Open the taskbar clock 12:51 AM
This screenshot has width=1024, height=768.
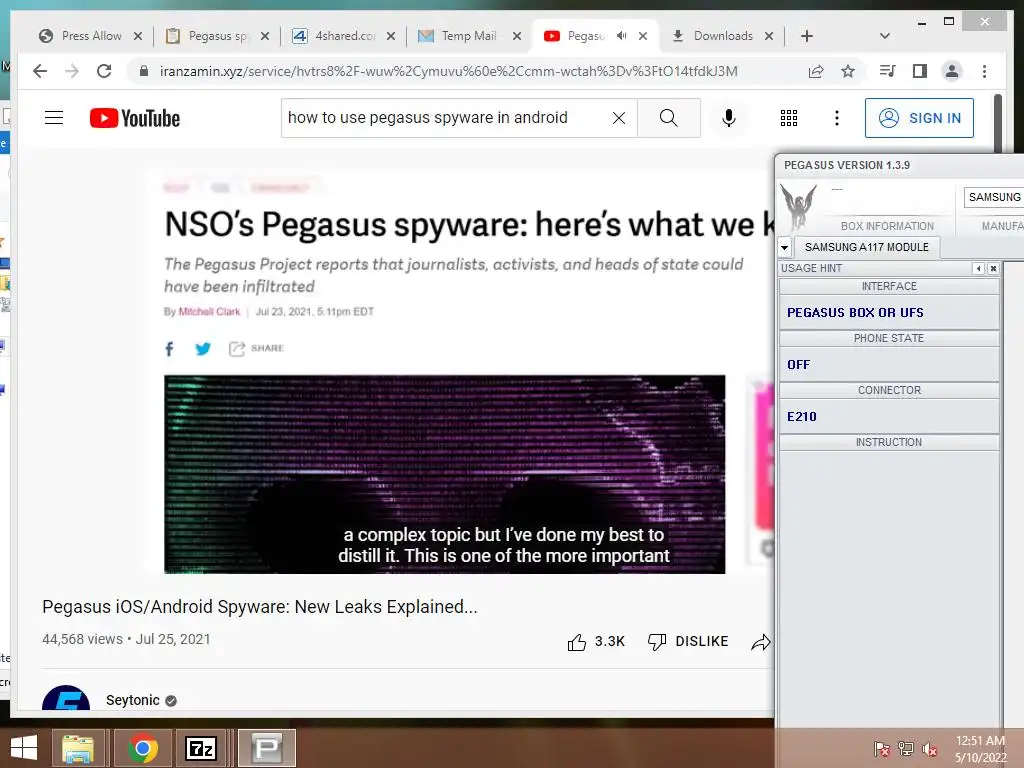coord(980,749)
